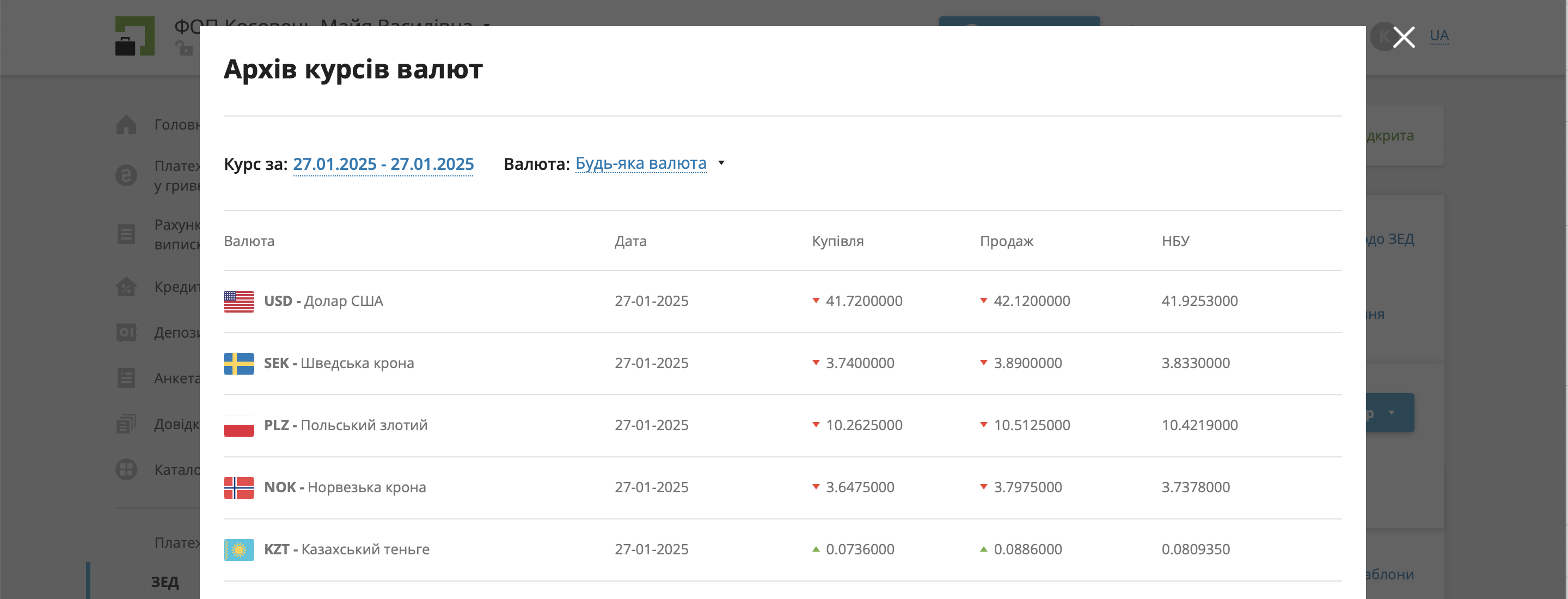
Task: Click the Валюта column header
Action: point(249,241)
